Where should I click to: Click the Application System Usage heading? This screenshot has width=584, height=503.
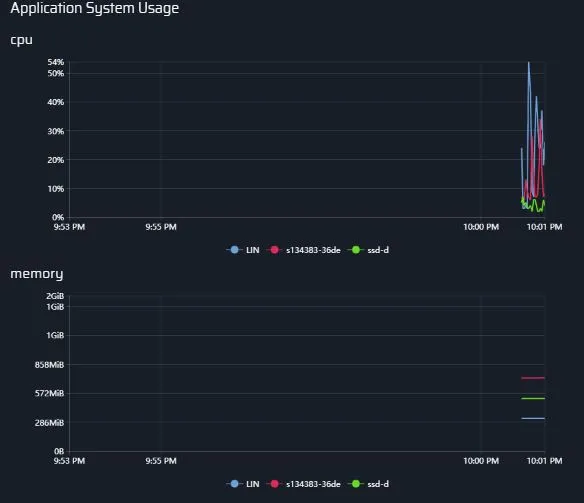click(x=95, y=8)
